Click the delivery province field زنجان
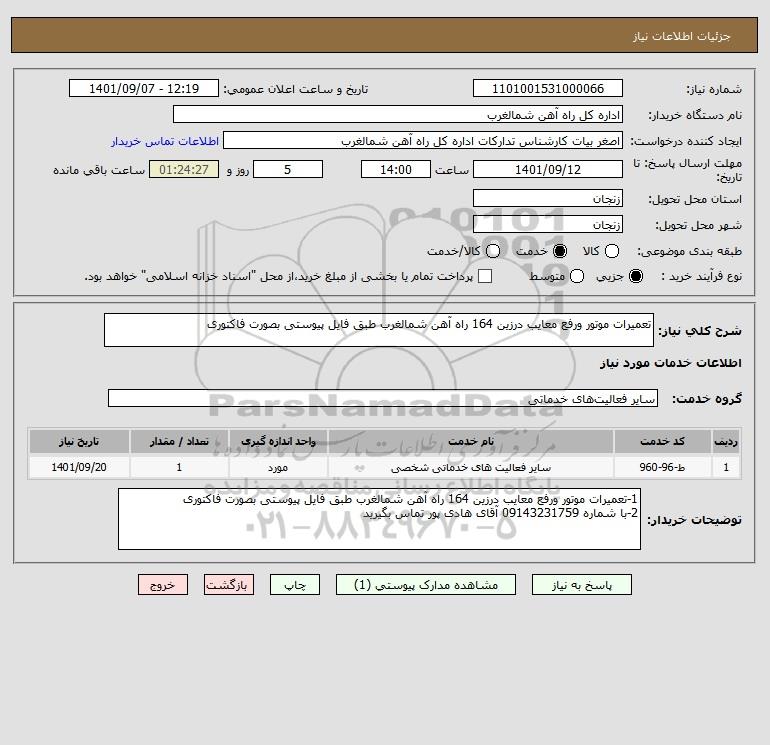This screenshot has height=745, width=770. 548,198
